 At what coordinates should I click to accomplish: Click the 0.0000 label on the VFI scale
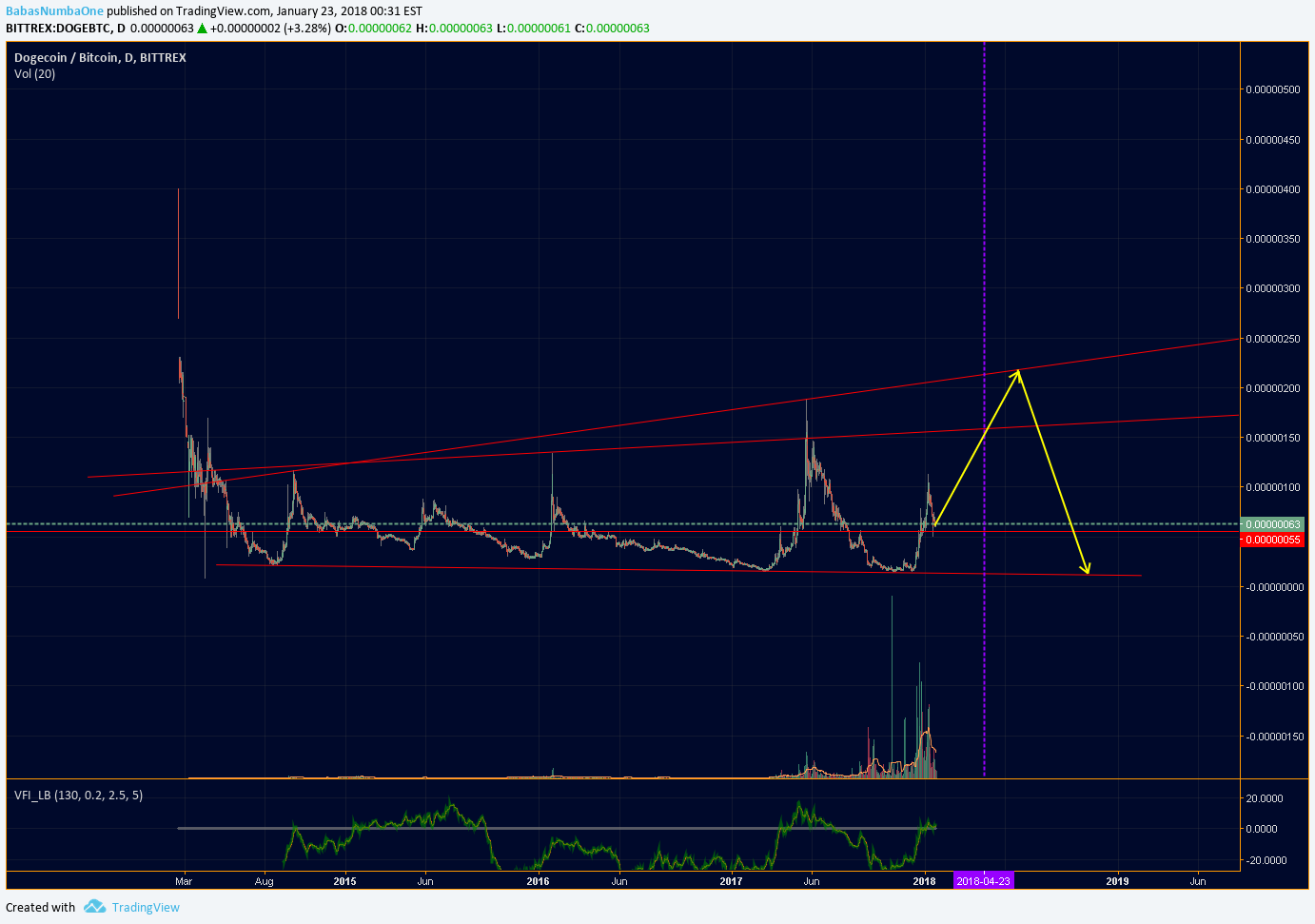tap(1262, 829)
